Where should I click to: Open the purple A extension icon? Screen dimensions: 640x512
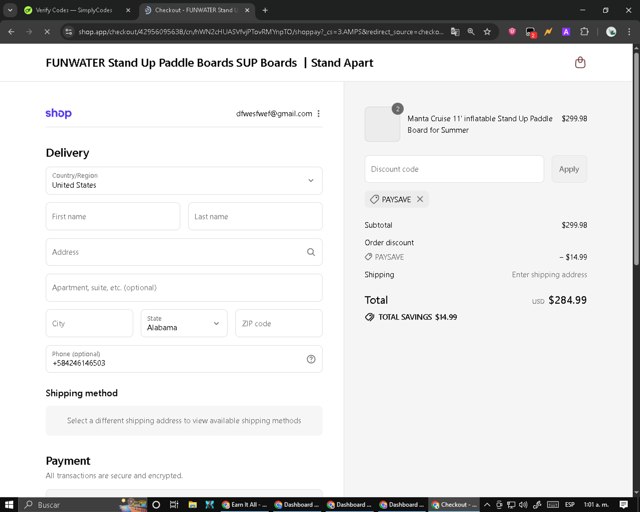pos(566,31)
